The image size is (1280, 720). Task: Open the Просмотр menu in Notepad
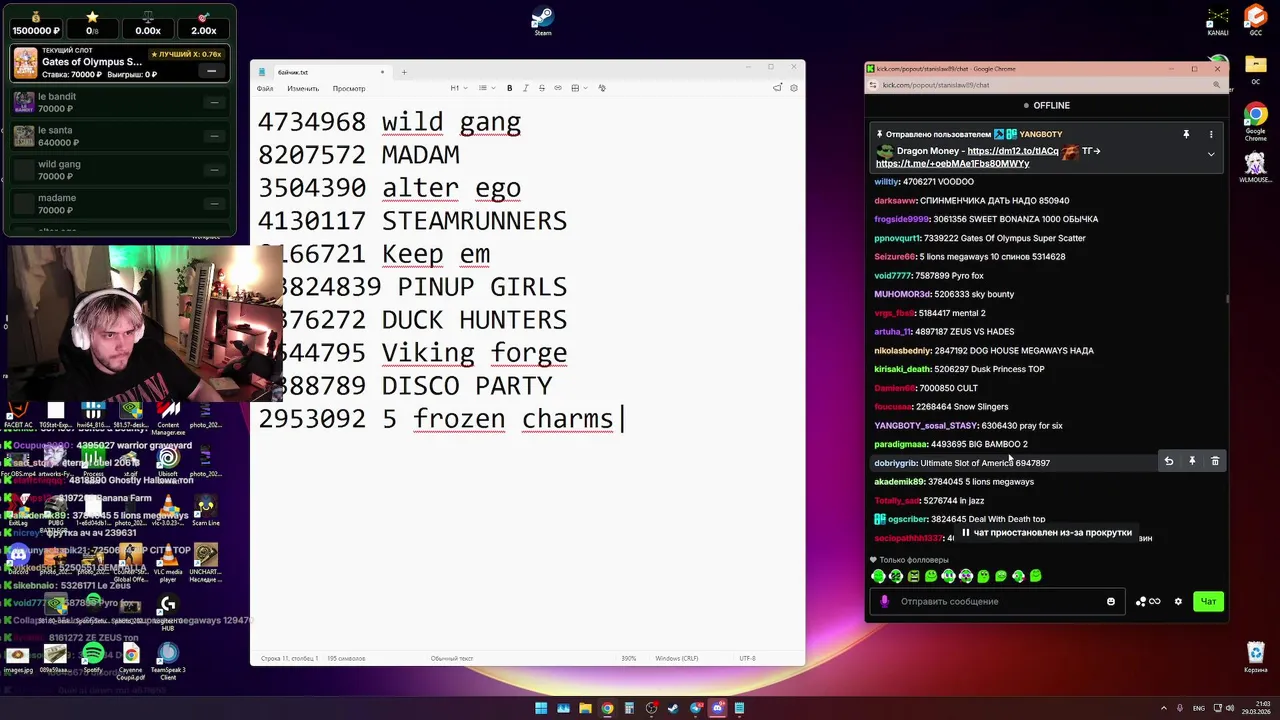click(x=349, y=89)
